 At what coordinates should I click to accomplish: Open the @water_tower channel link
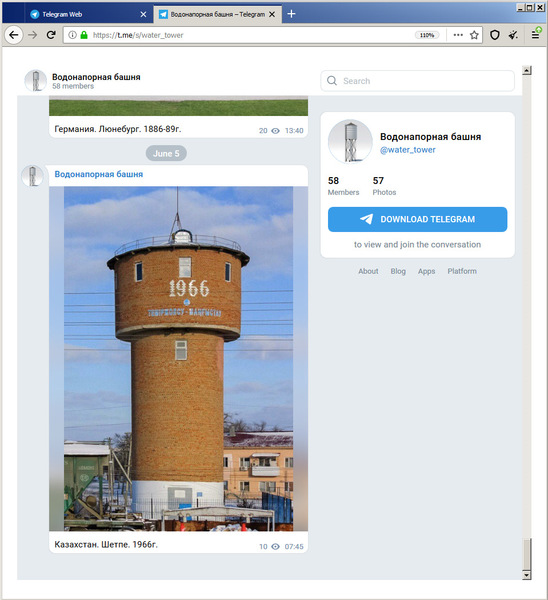coord(408,150)
